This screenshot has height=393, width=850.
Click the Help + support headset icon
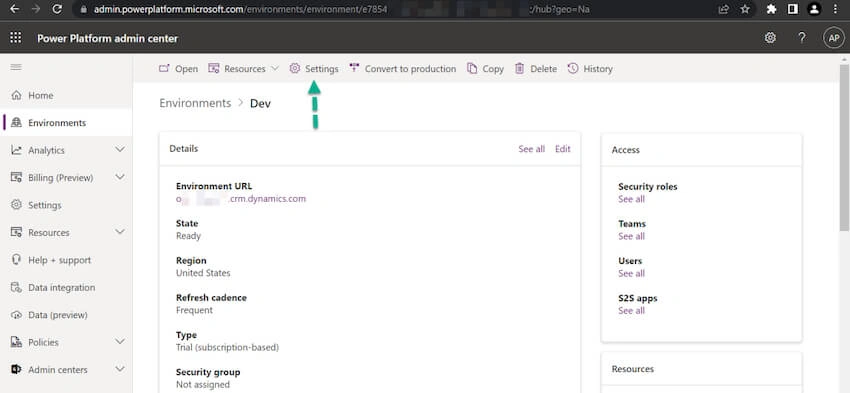click(x=16, y=260)
